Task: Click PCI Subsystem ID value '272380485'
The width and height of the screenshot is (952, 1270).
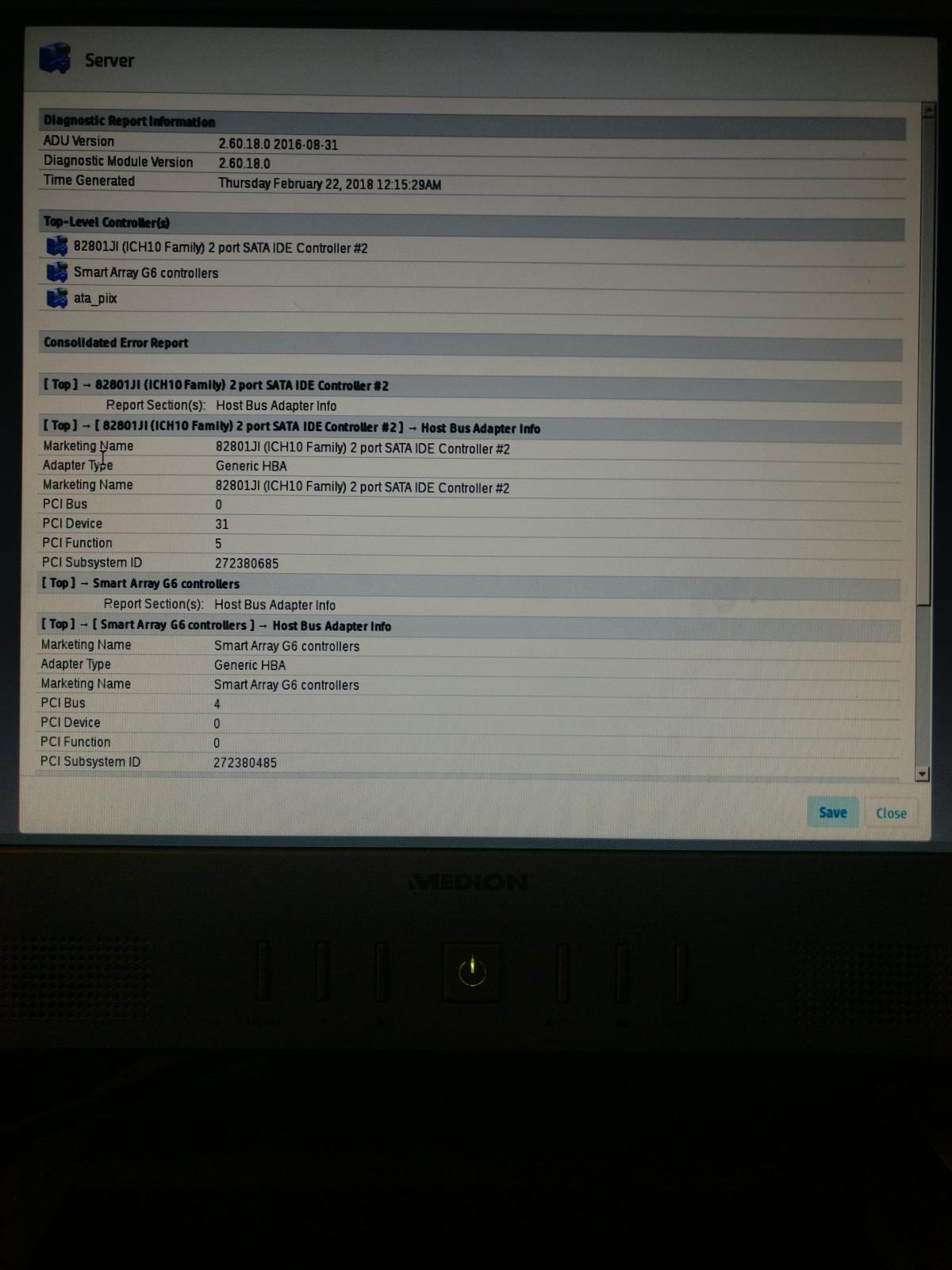Action: [x=245, y=763]
